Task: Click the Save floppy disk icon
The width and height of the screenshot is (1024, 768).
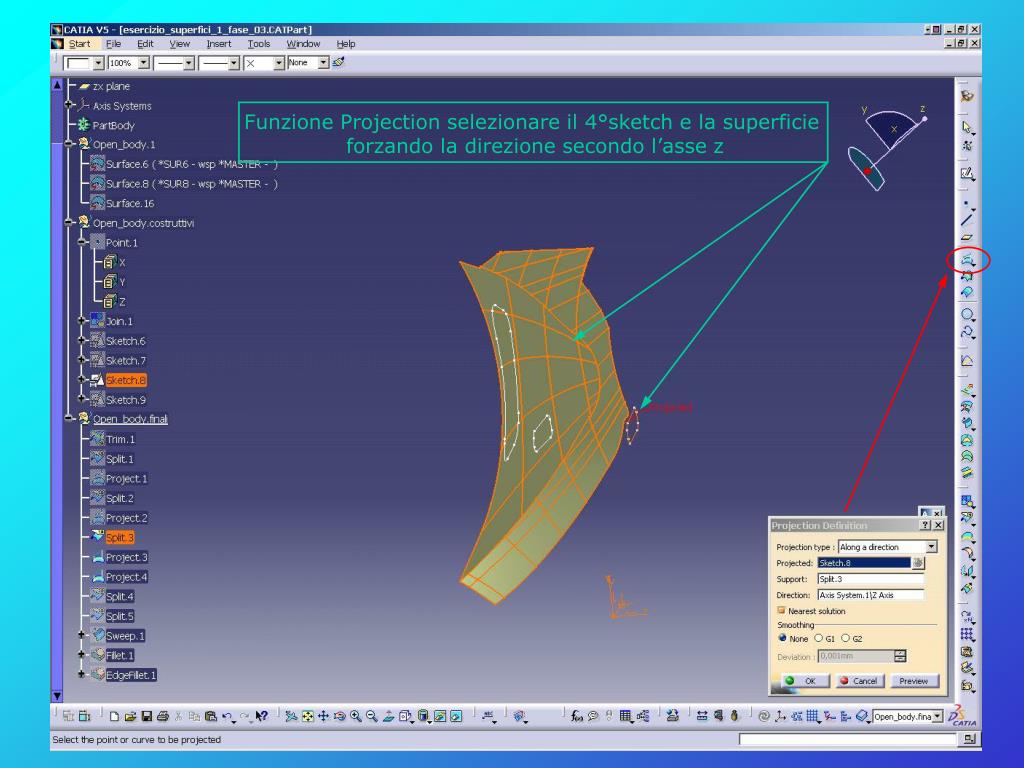Action: click(146, 716)
